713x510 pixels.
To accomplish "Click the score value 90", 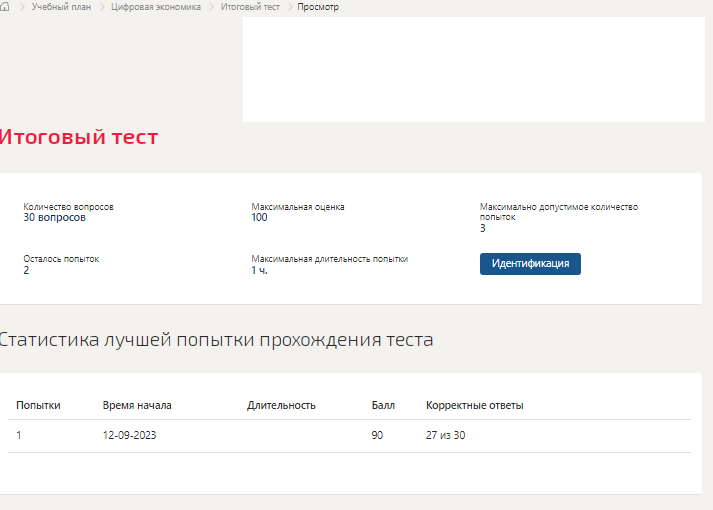I will 377,435.
